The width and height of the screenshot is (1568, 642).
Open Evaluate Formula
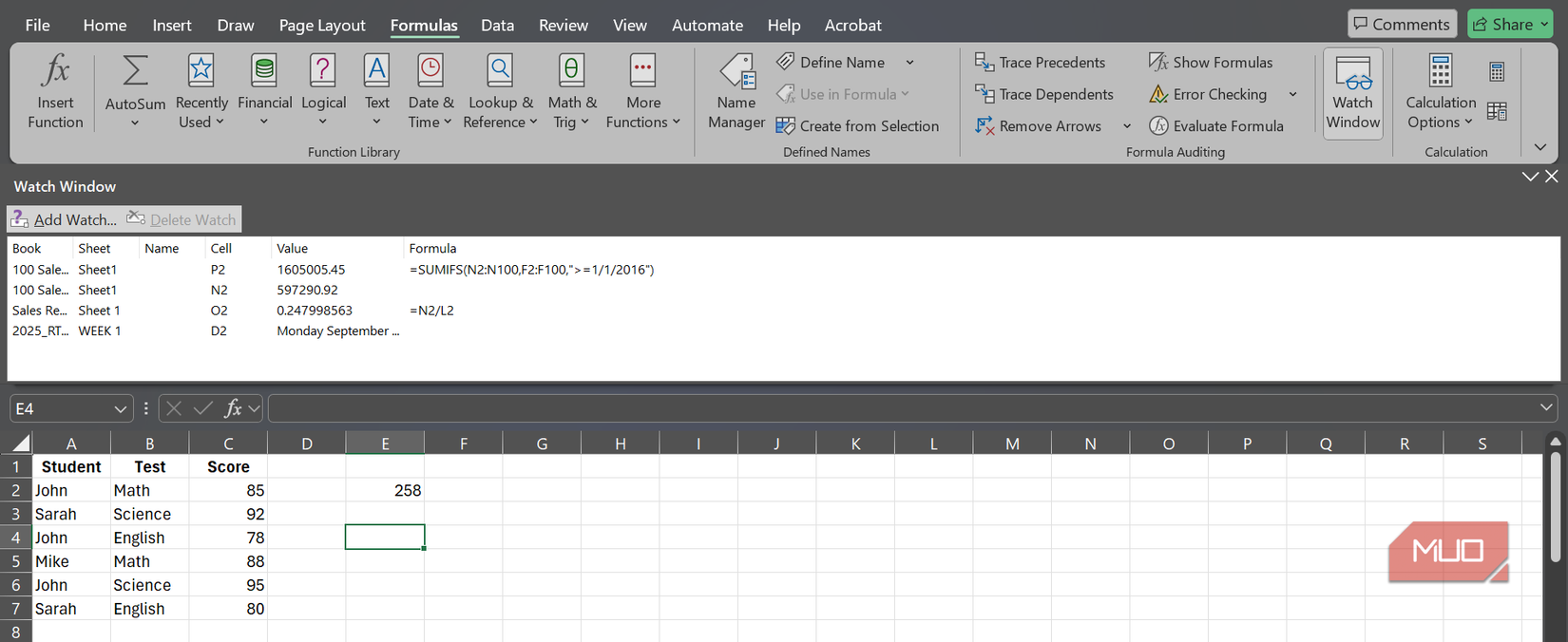(x=1215, y=125)
